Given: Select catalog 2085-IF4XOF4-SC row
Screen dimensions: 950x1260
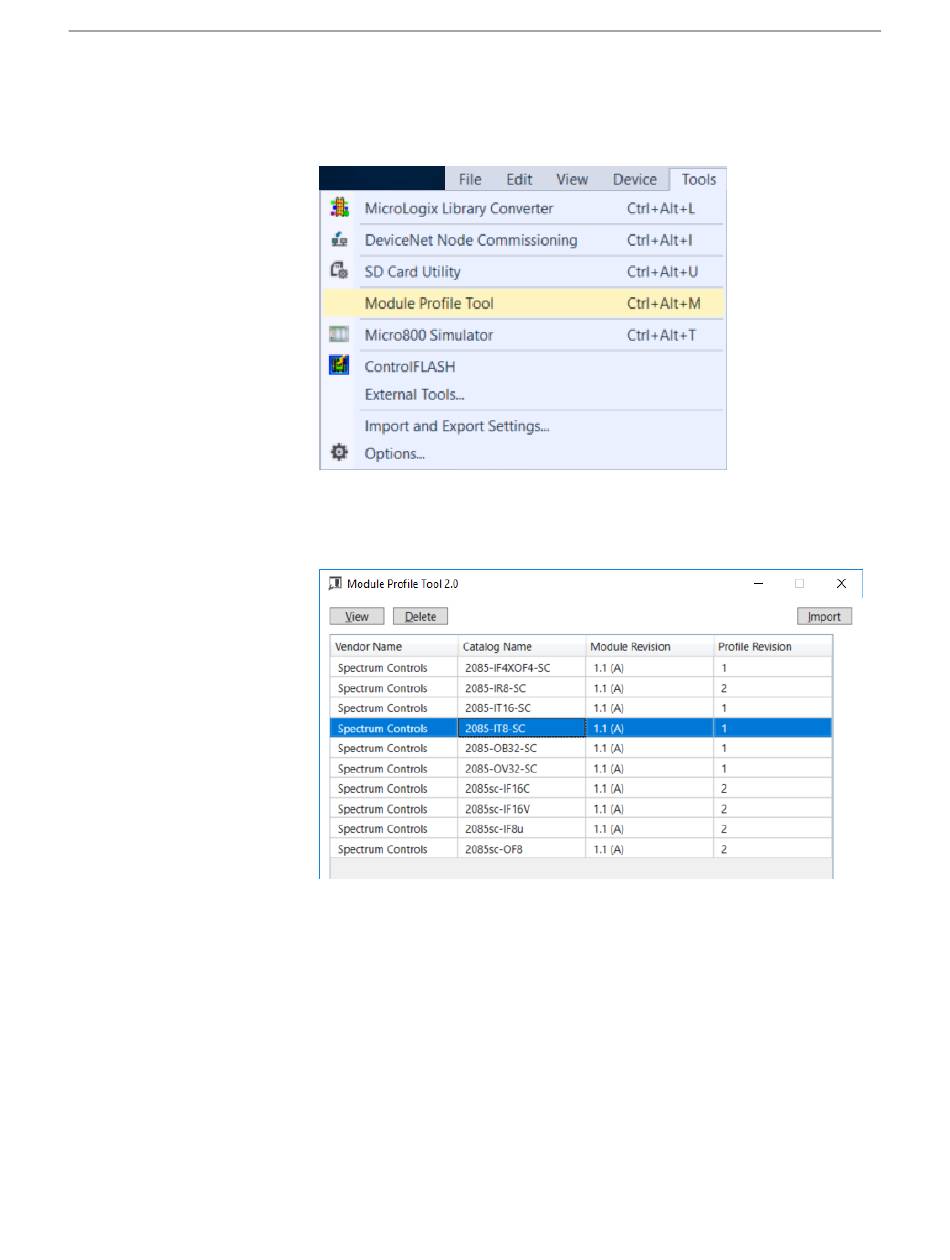Looking at the screenshot, I should point(581,668).
